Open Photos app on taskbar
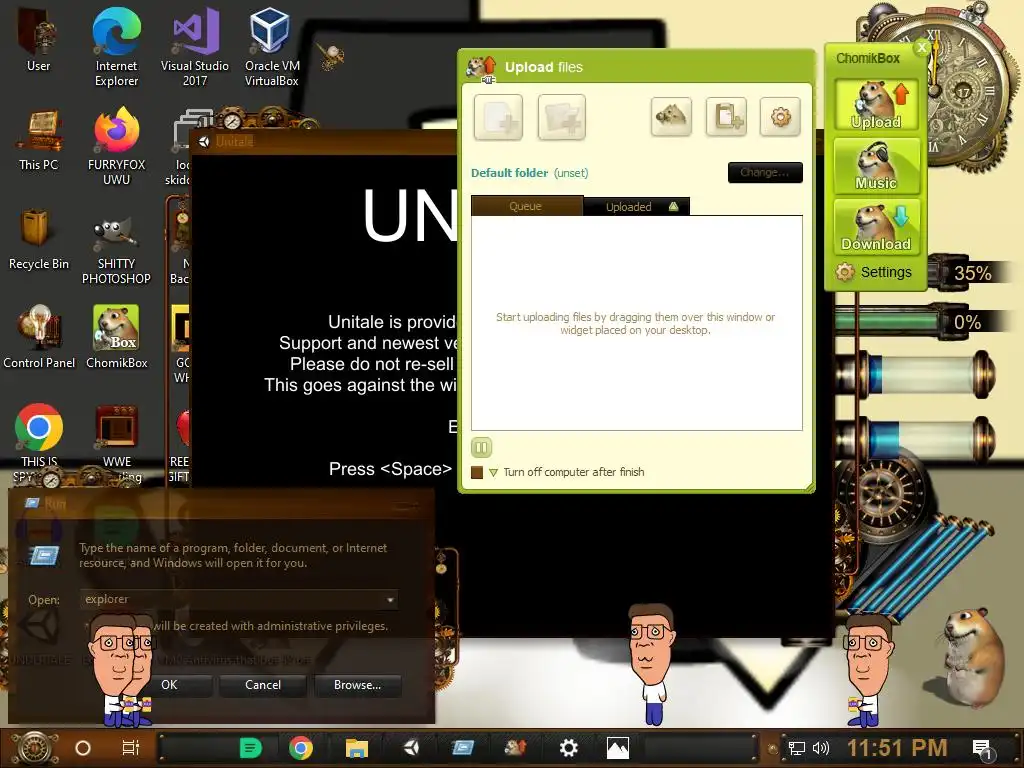The height and width of the screenshot is (768, 1024). pos(618,748)
